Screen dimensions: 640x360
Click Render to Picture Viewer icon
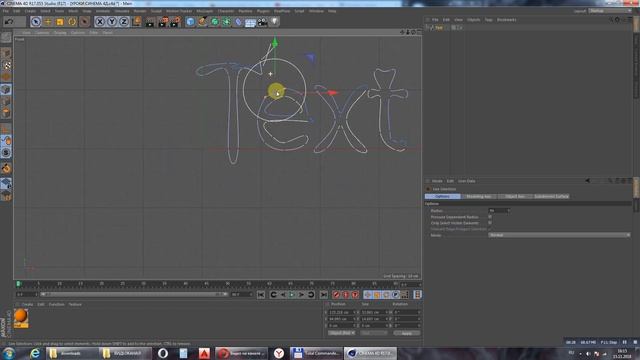[x=163, y=22]
